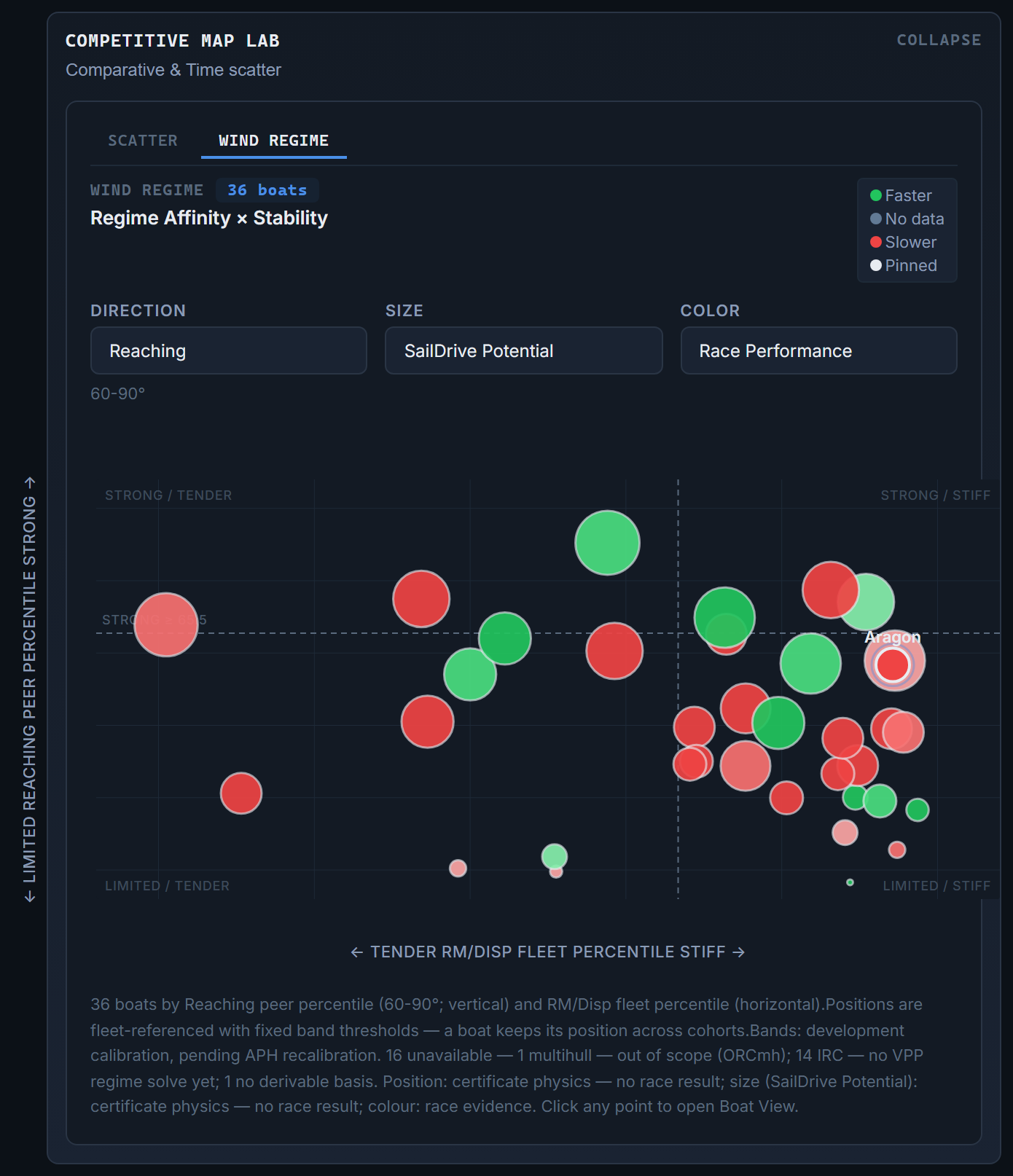The height and width of the screenshot is (1176, 1013).
Task: Collapse the Competitive Map Lab panel
Action: pos(939,40)
